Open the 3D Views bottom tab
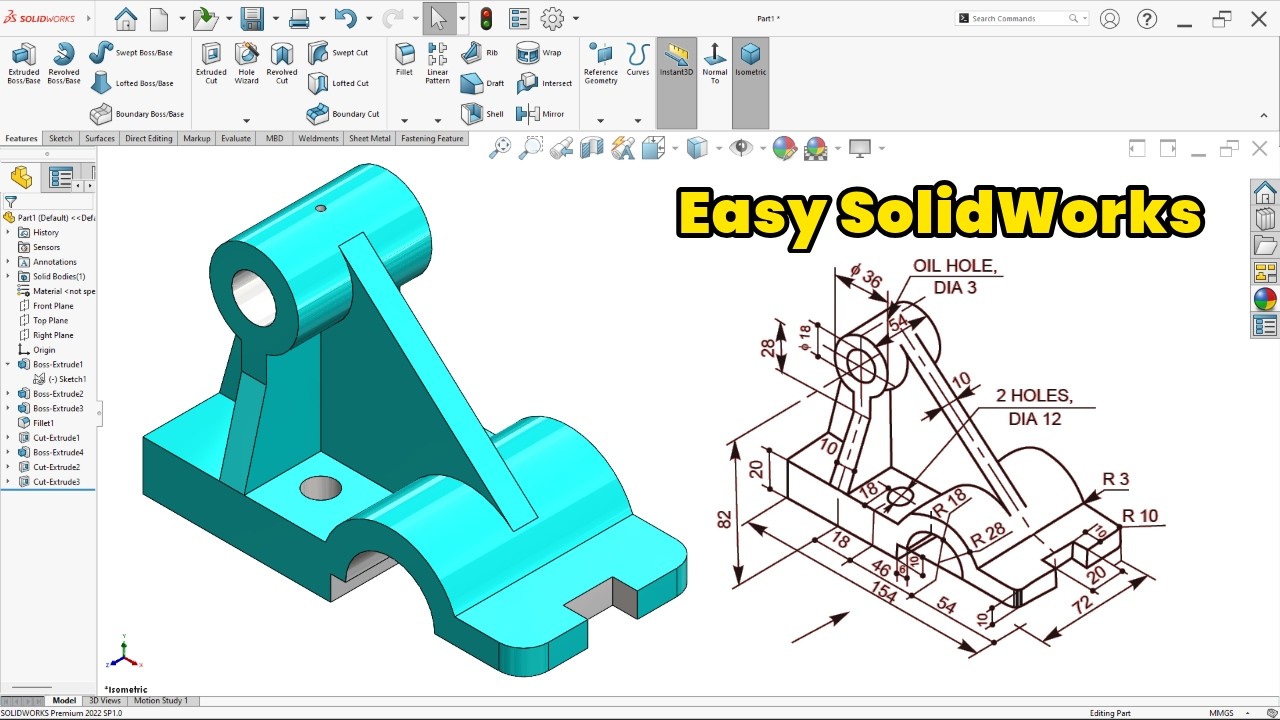The height and width of the screenshot is (720, 1280). (105, 701)
